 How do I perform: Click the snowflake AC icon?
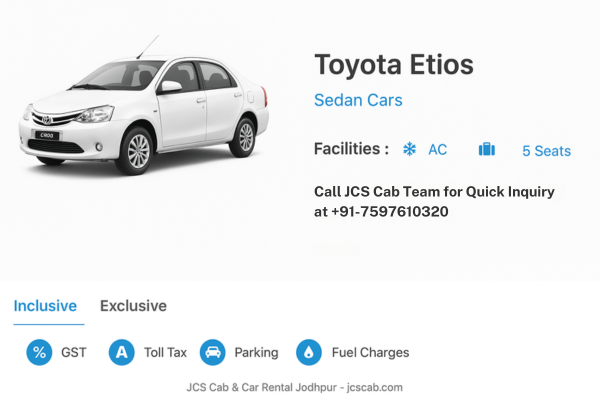(409, 150)
